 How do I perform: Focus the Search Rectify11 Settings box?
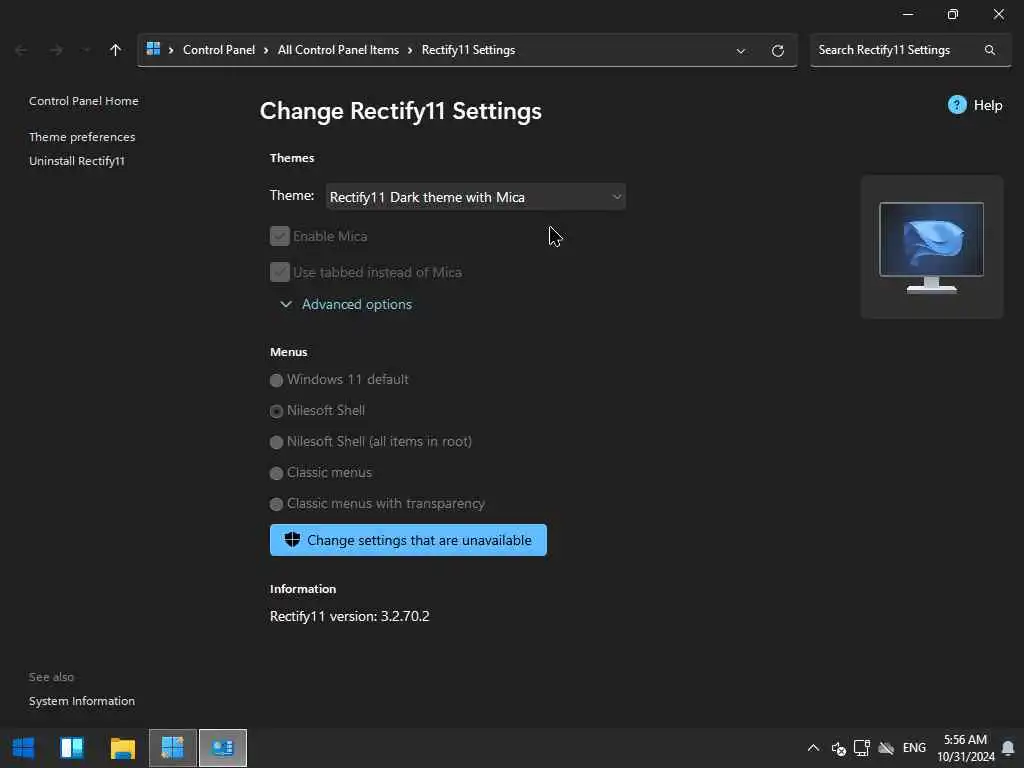point(910,50)
